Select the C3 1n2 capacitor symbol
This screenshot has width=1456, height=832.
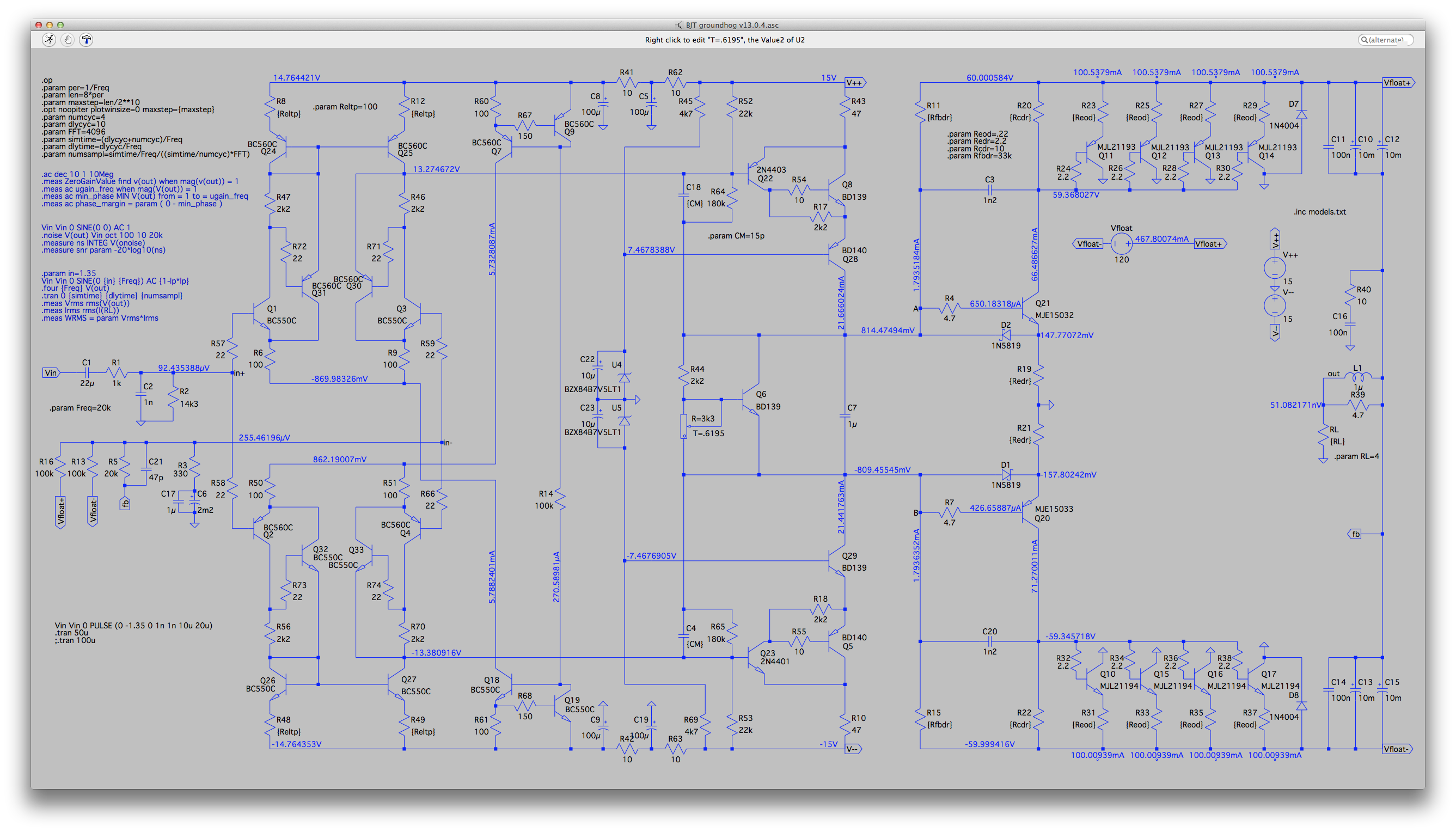tap(990, 189)
